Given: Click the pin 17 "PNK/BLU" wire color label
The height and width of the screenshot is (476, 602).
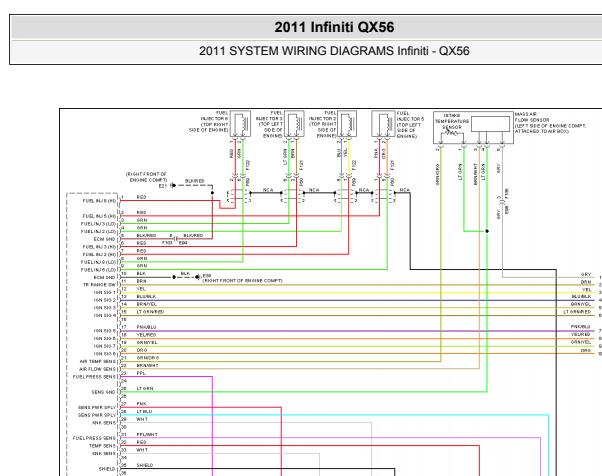Looking at the screenshot, I should click(x=146, y=327).
